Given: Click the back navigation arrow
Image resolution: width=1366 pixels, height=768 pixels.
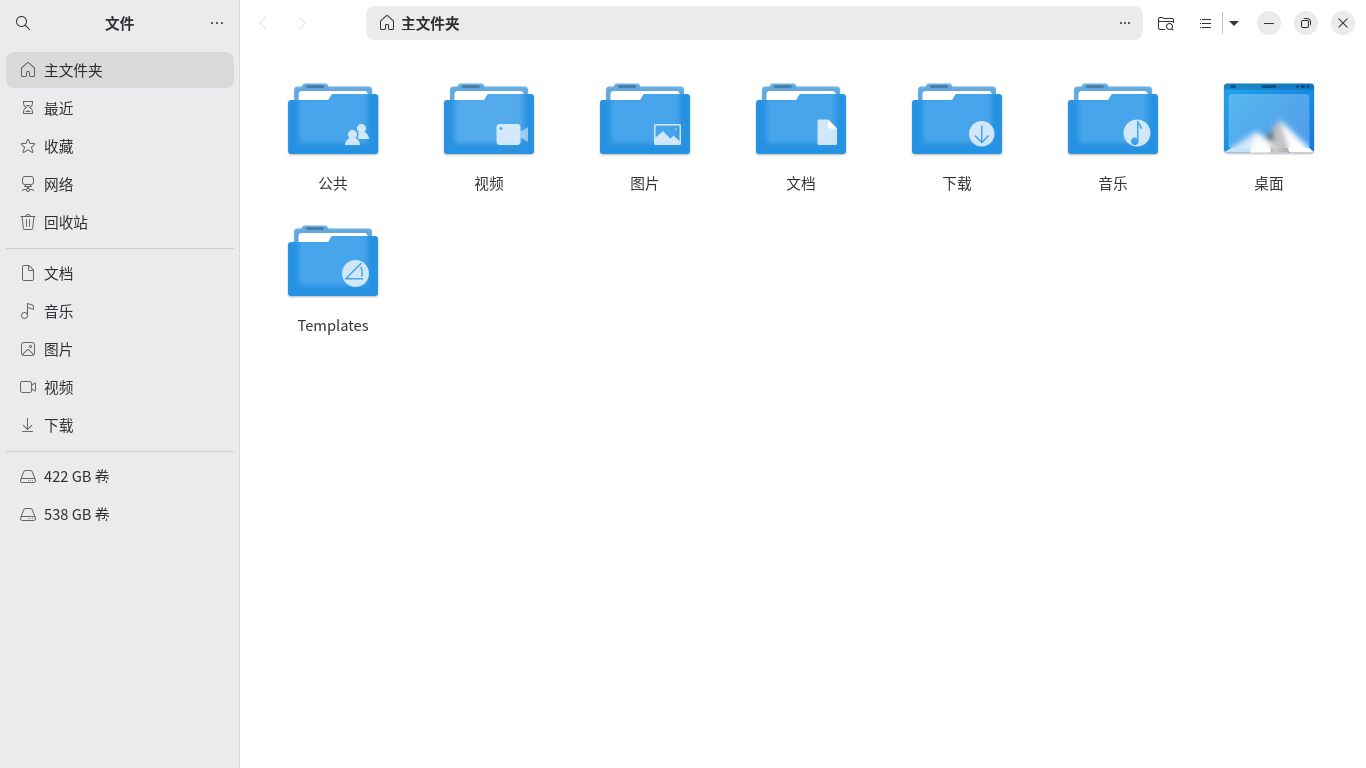Looking at the screenshot, I should pos(263,22).
